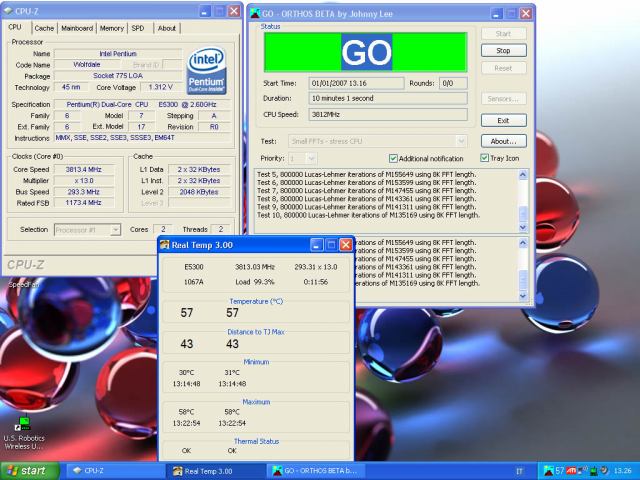Click the Multiplier value x 13.0
The height and width of the screenshot is (480, 640).
point(84,180)
